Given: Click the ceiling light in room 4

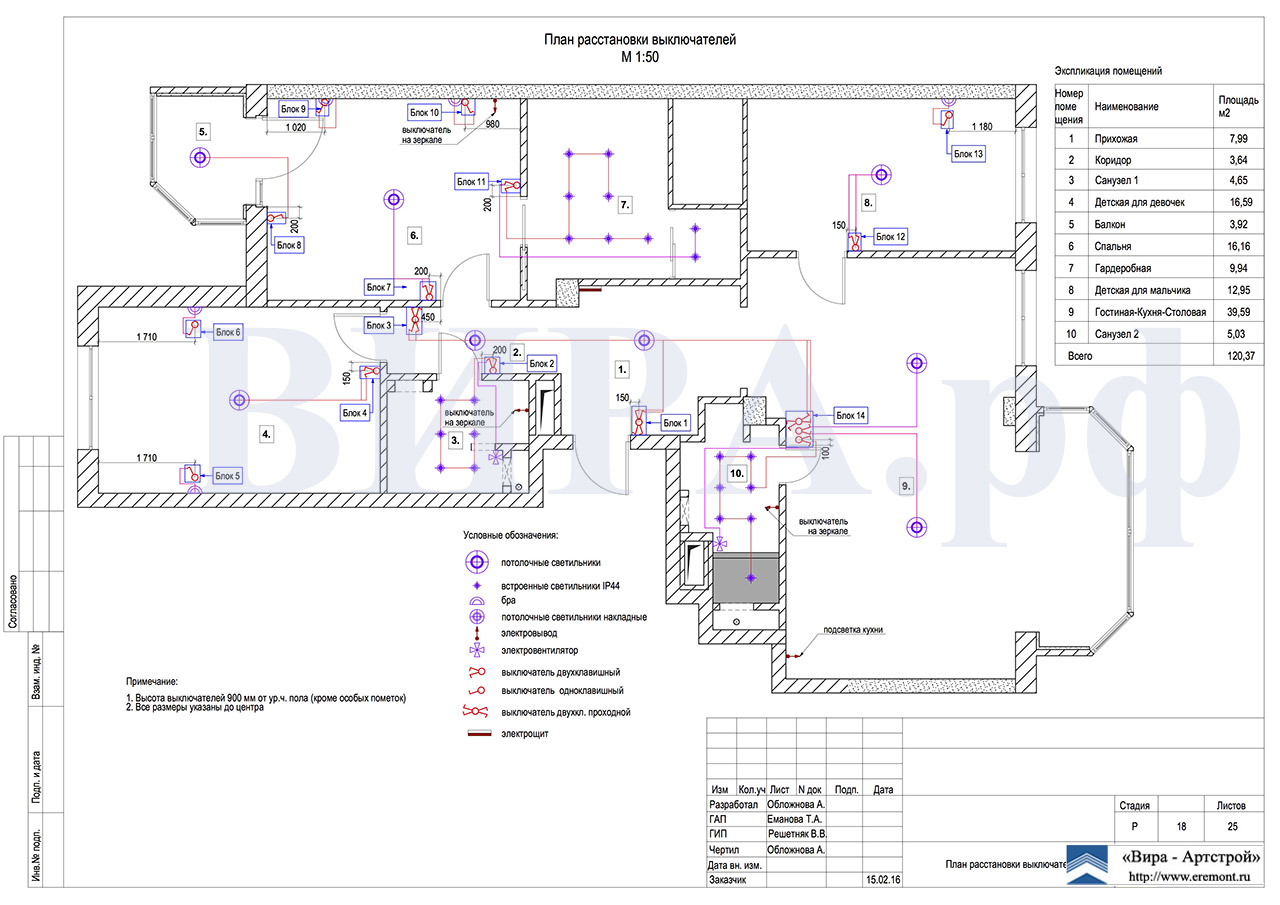Looking at the screenshot, I should (x=239, y=400).
